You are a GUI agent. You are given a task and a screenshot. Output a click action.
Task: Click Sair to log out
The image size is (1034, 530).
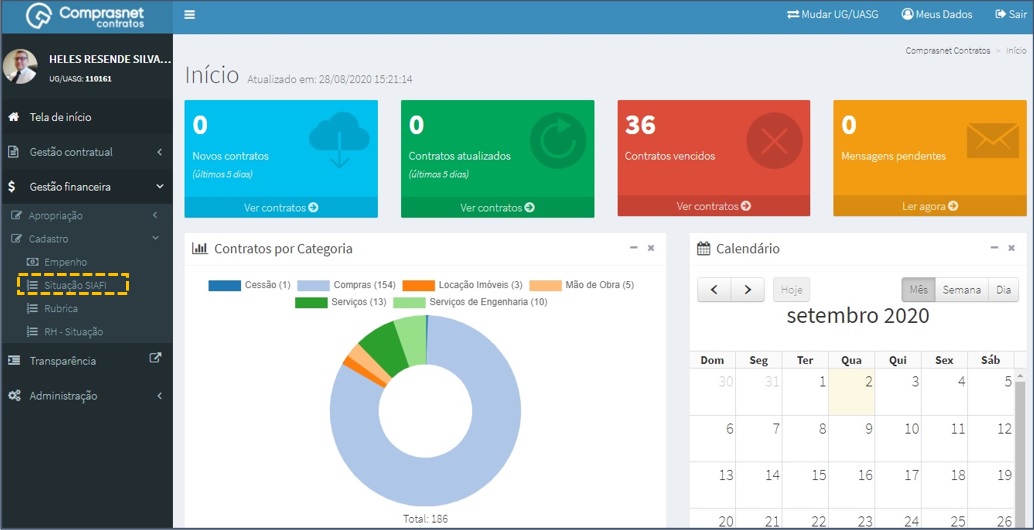(1010, 14)
